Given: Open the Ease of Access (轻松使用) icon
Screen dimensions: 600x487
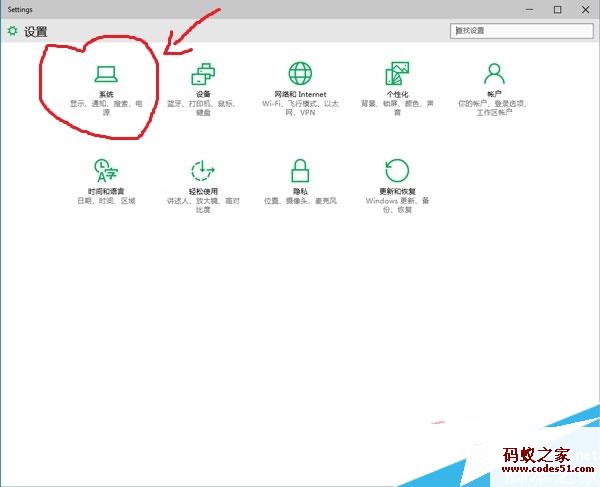Looking at the screenshot, I should coord(203,171).
